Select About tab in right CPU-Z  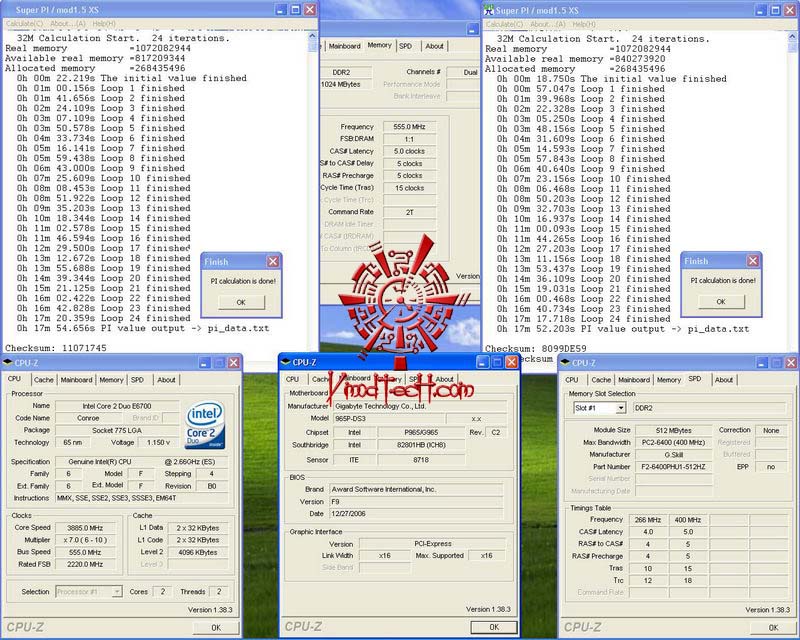(x=724, y=380)
